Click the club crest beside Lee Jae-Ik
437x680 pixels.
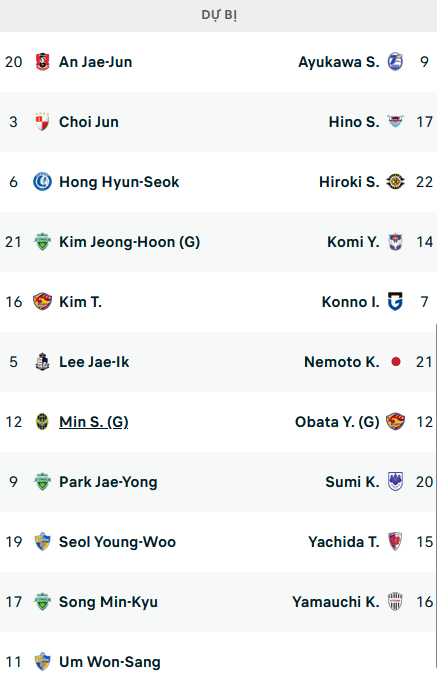(42, 362)
